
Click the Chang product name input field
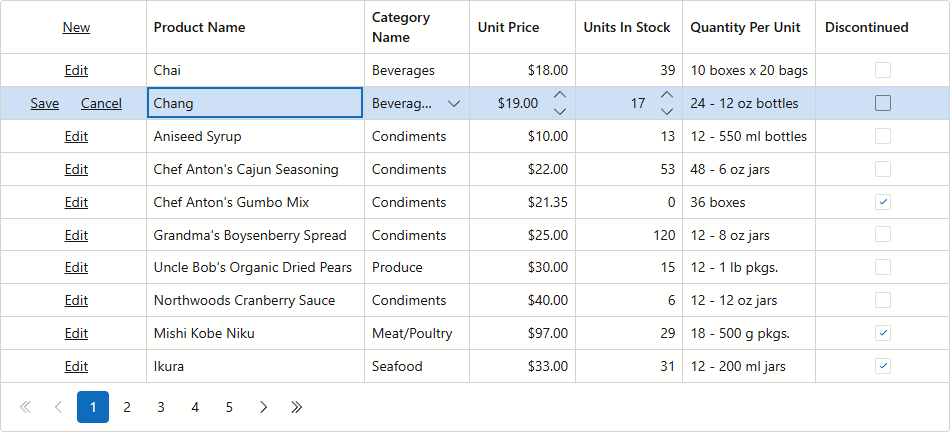255,103
